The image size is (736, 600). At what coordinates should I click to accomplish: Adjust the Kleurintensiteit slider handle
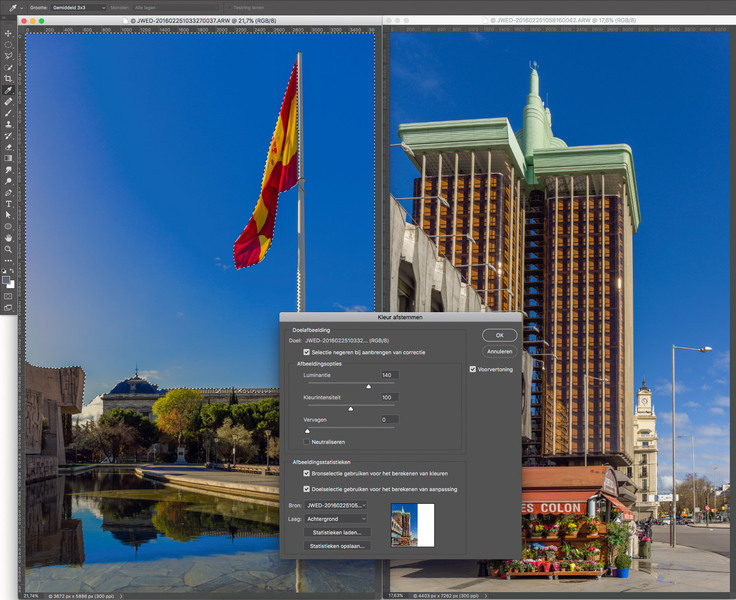351,409
